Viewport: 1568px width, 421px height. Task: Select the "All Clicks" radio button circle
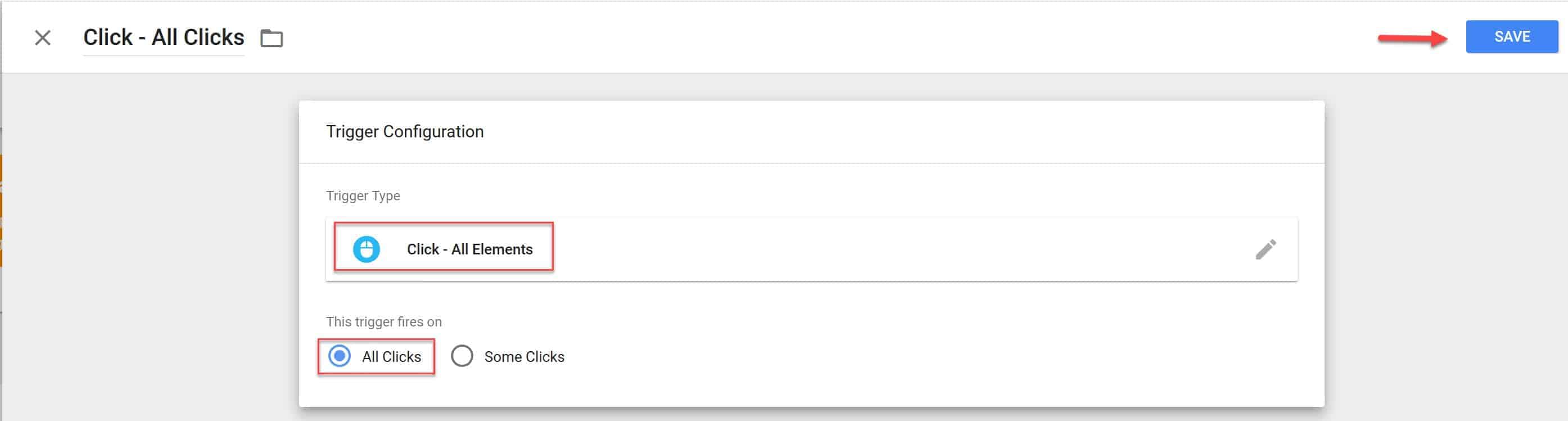tap(340, 356)
